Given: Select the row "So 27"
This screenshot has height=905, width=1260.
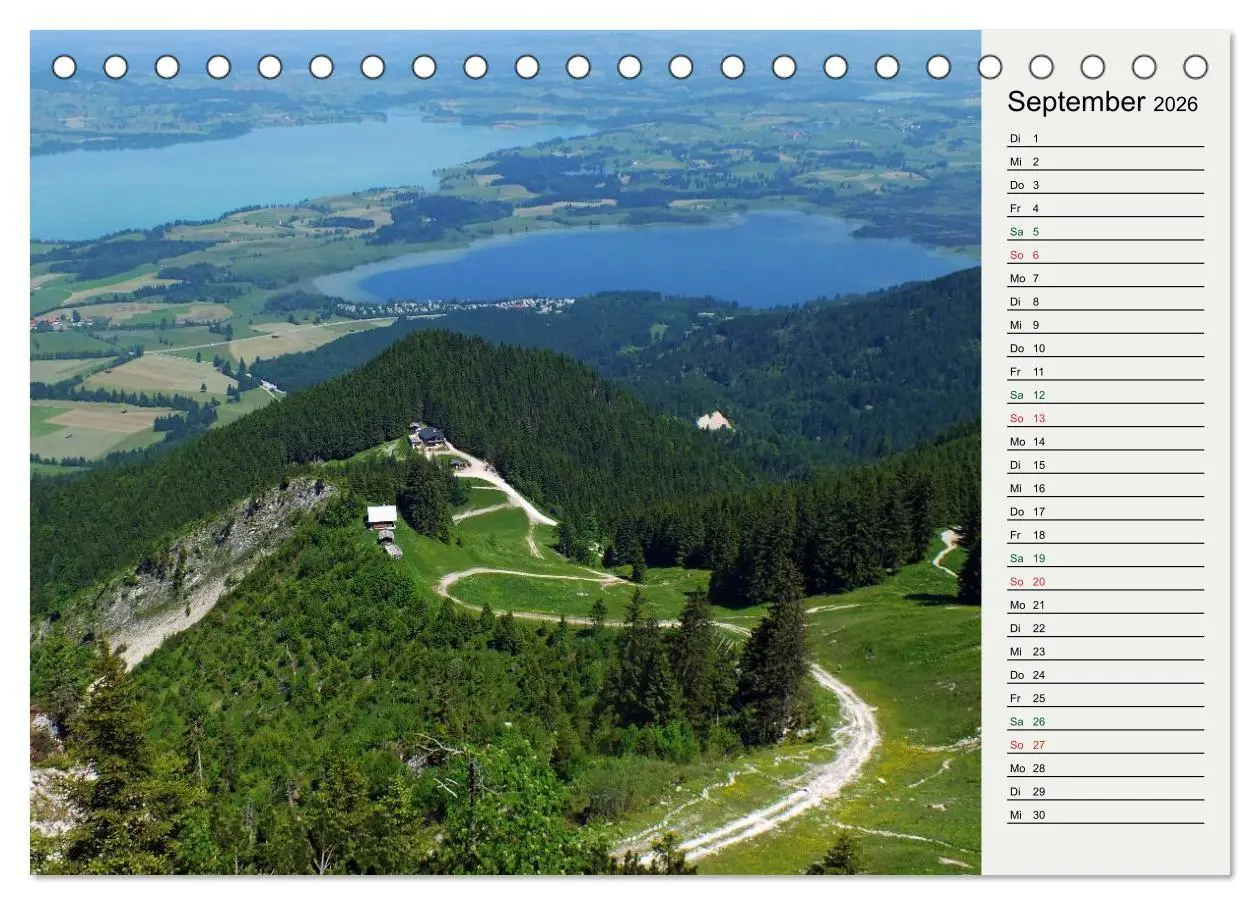Looking at the screenshot, I should (x=1105, y=745).
